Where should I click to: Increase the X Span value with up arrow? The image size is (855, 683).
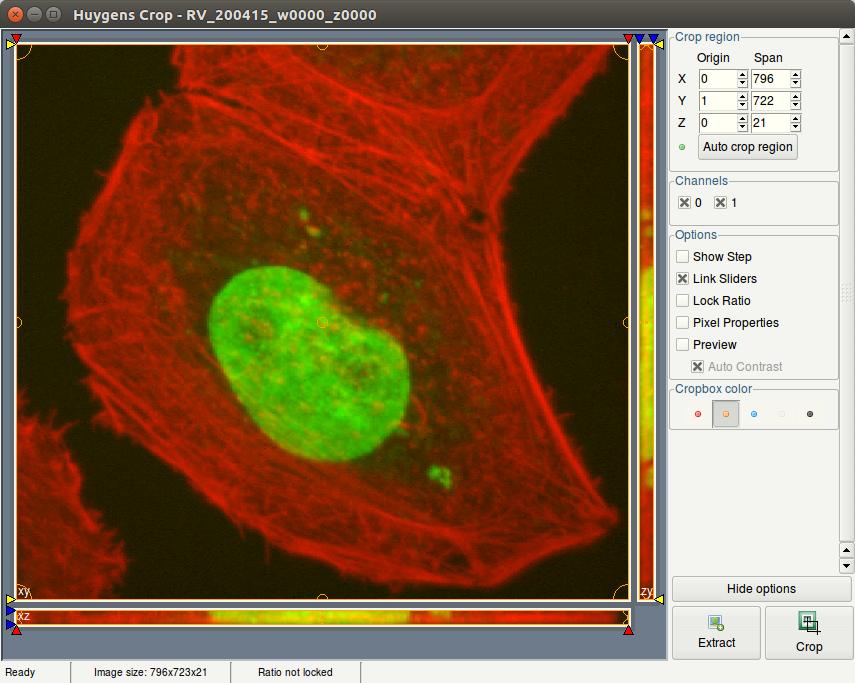tap(795, 74)
